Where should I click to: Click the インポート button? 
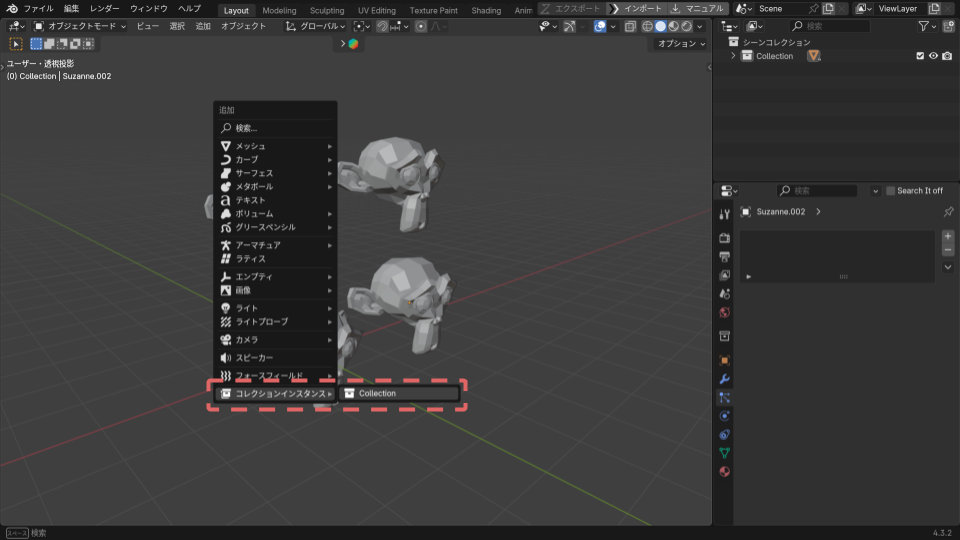click(637, 9)
